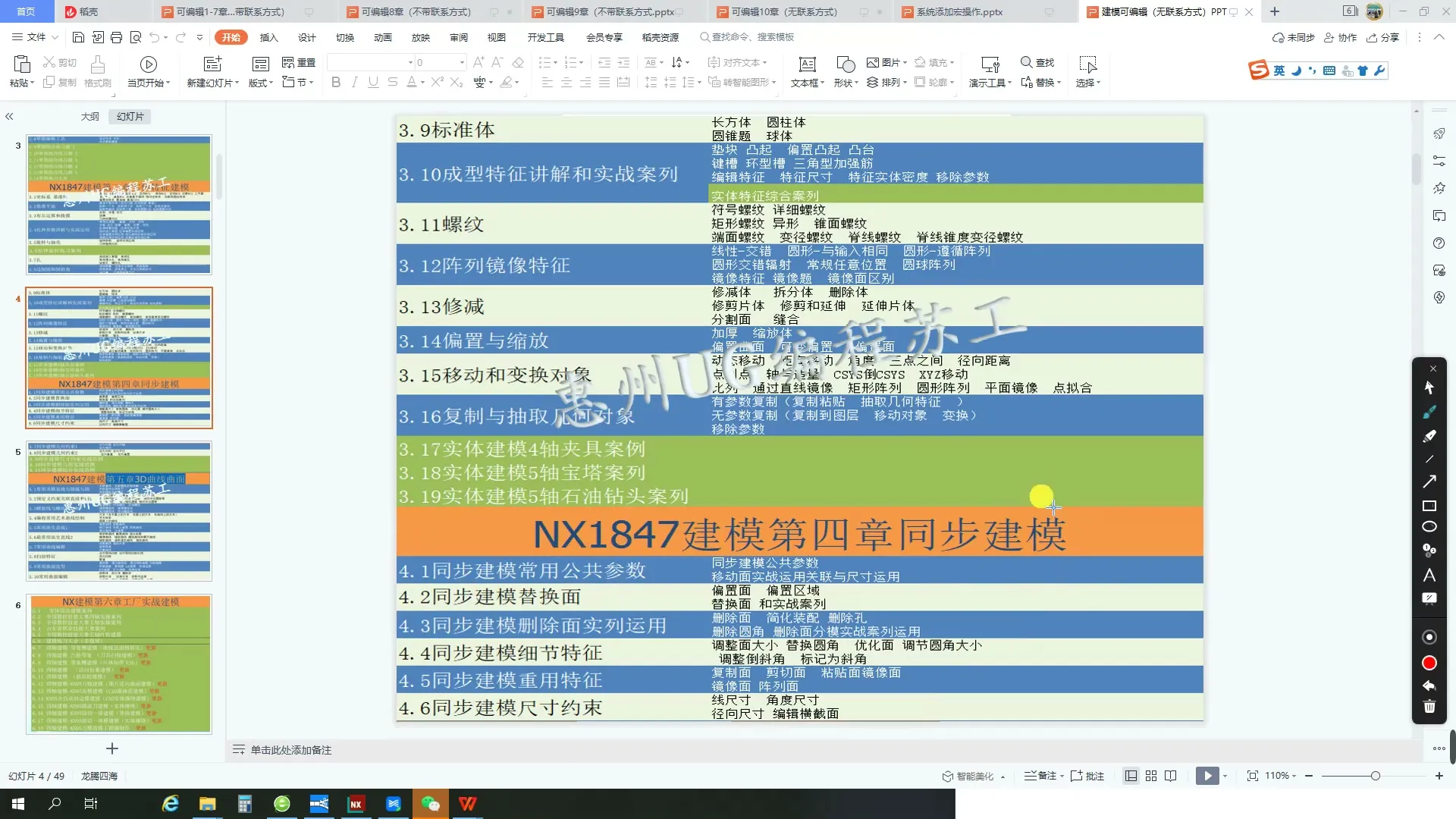The image size is (1456, 819).
Task: Click the red record button on right sidebar
Action: [1429, 663]
